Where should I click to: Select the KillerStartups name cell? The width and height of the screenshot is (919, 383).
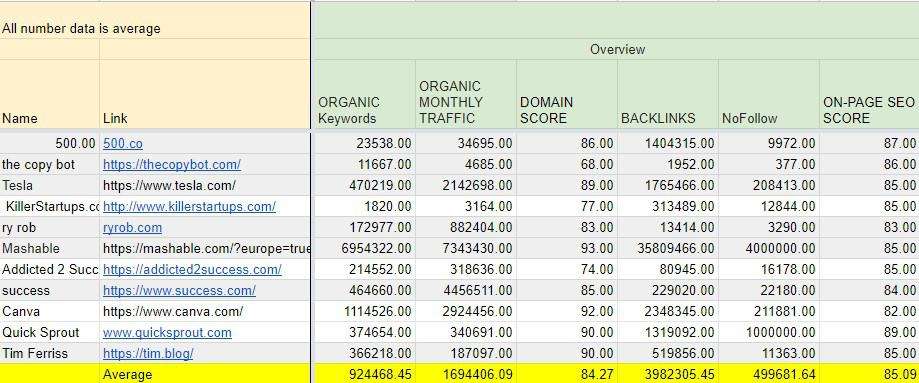(x=50, y=206)
